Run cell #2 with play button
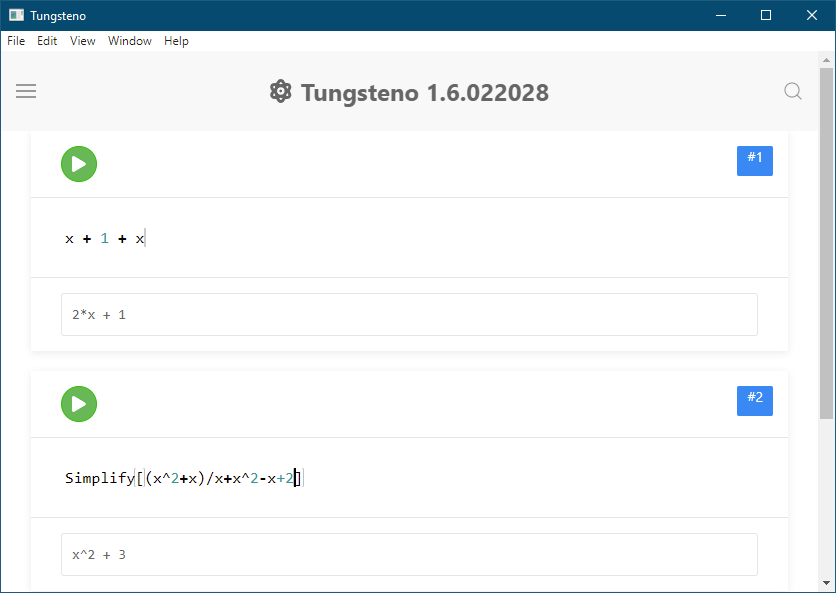Screen dimensions: 836x593 point(79,404)
